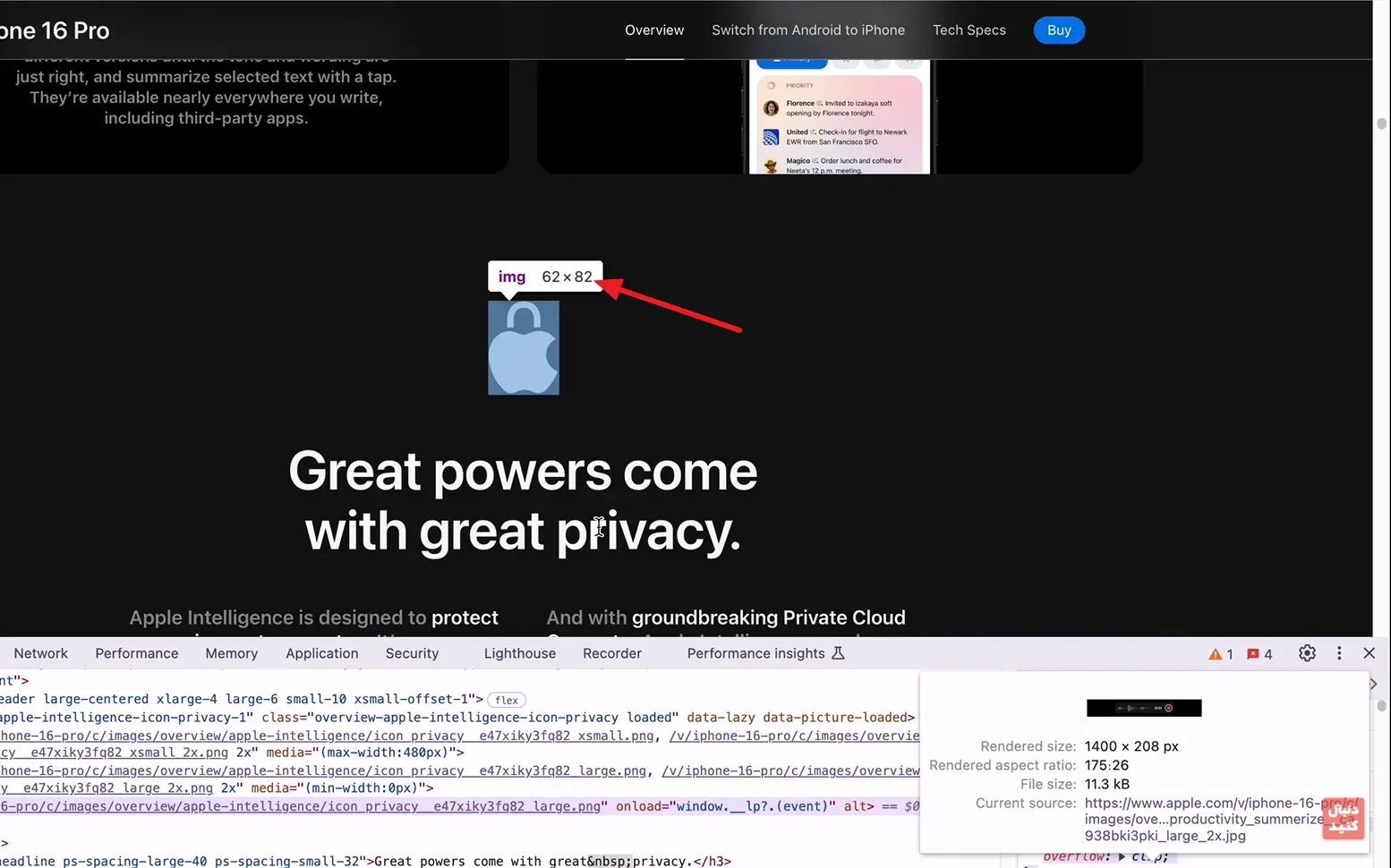This screenshot has height=868, width=1391.
Task: Click Apple Intelligence is designed to protect text
Action: pyautogui.click(x=313, y=617)
